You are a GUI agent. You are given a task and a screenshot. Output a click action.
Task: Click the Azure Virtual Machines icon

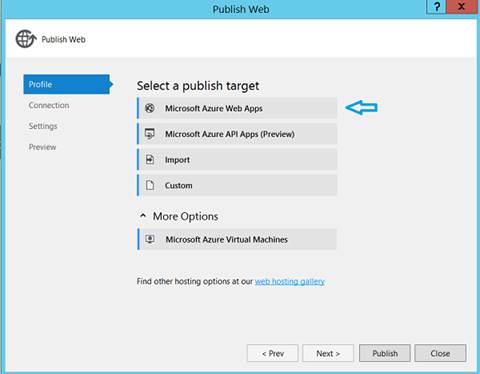150,239
